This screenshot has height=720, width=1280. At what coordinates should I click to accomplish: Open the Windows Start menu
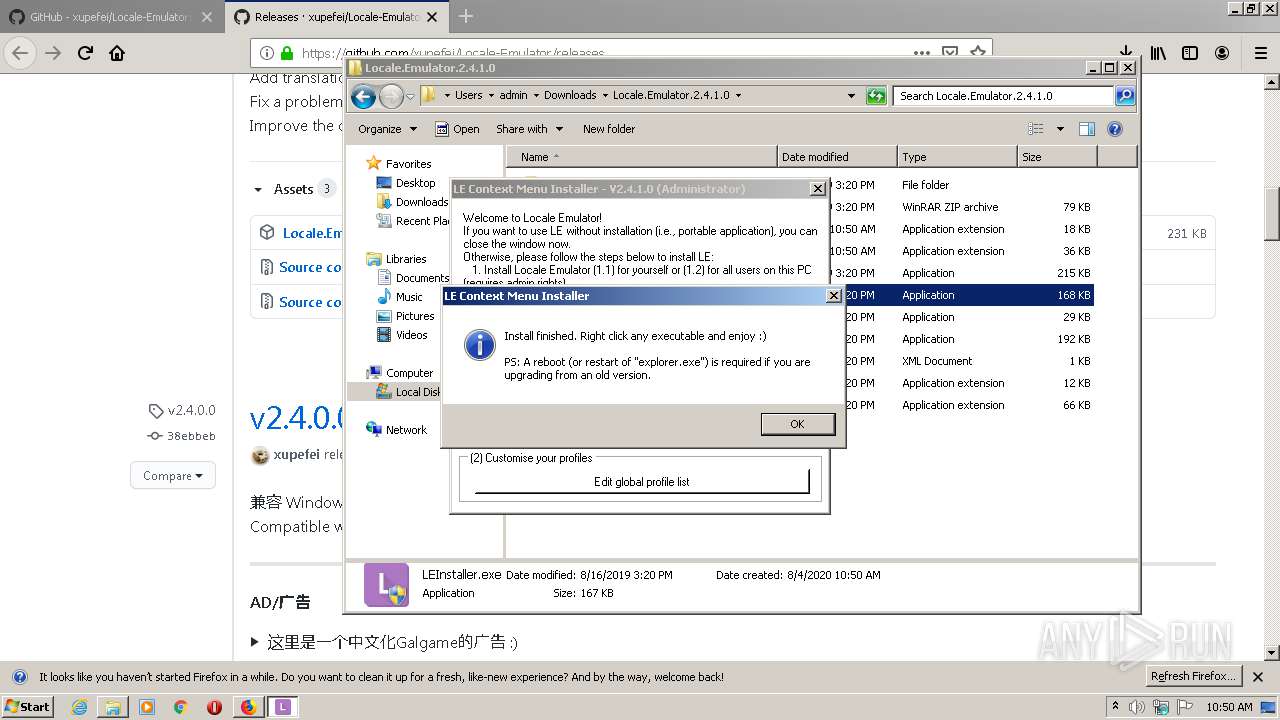pos(28,706)
